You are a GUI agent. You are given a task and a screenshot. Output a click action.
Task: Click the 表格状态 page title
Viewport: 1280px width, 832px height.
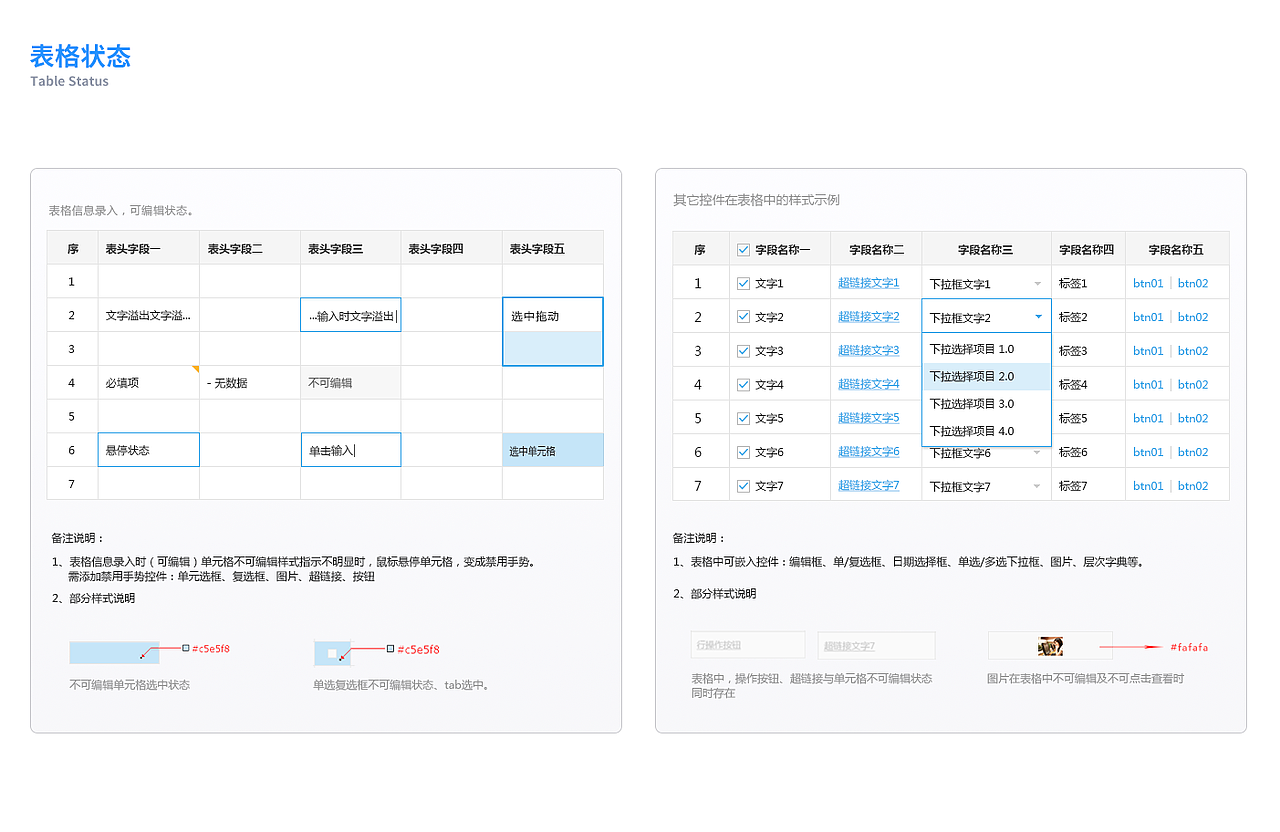pyautogui.click(x=80, y=55)
